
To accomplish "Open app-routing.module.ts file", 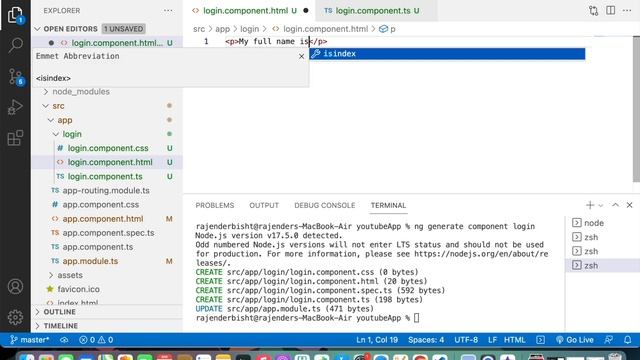I will point(106,191).
